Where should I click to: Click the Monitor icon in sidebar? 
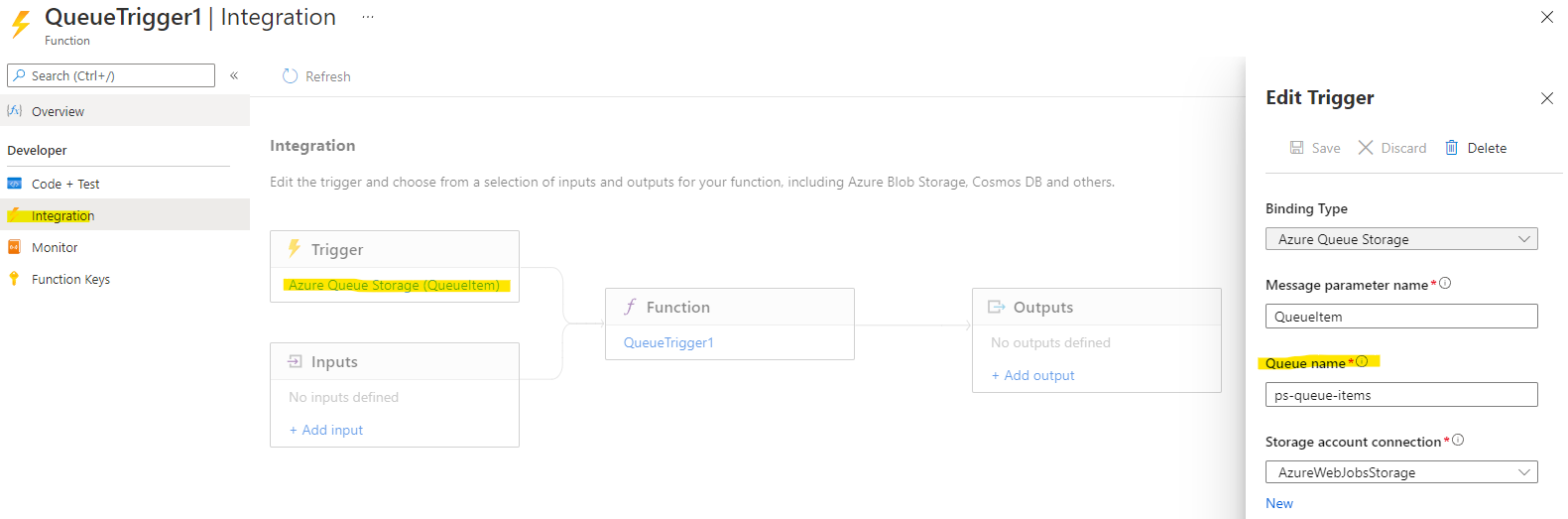coord(15,247)
